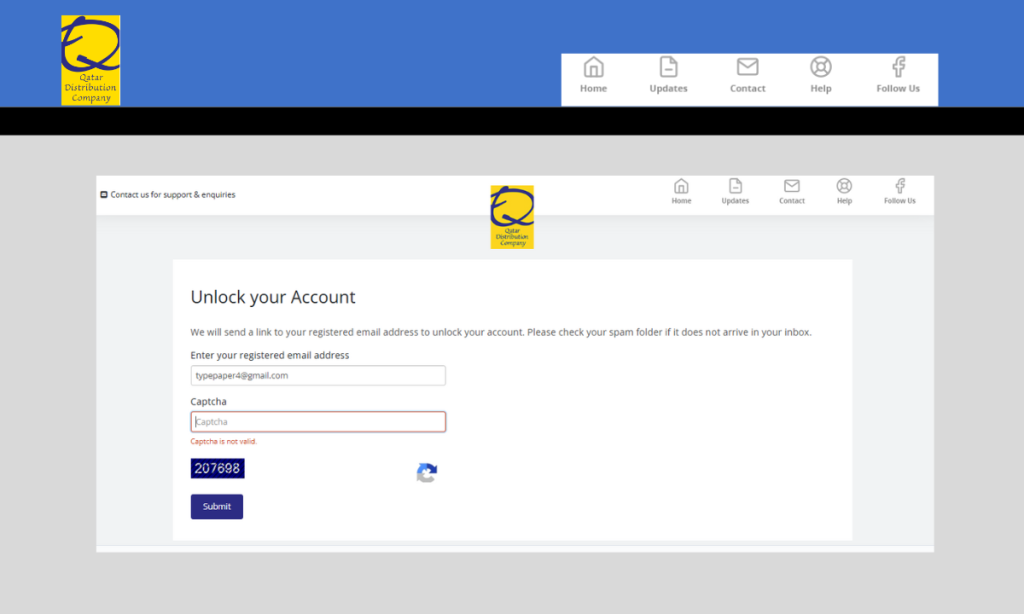This screenshot has width=1024, height=614.
Task: Click the small icon beside 'Contact us for support'
Action: [x=104, y=195]
